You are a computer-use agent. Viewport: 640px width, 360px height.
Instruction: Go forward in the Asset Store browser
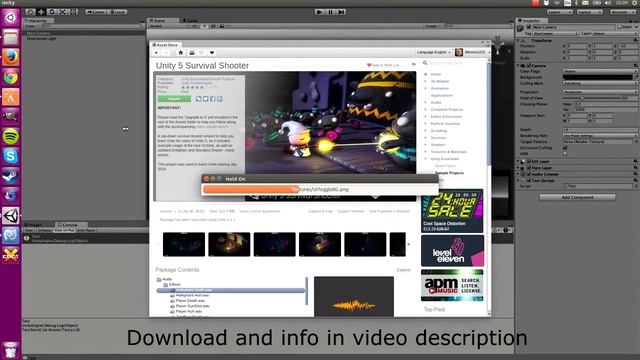(x=166, y=53)
